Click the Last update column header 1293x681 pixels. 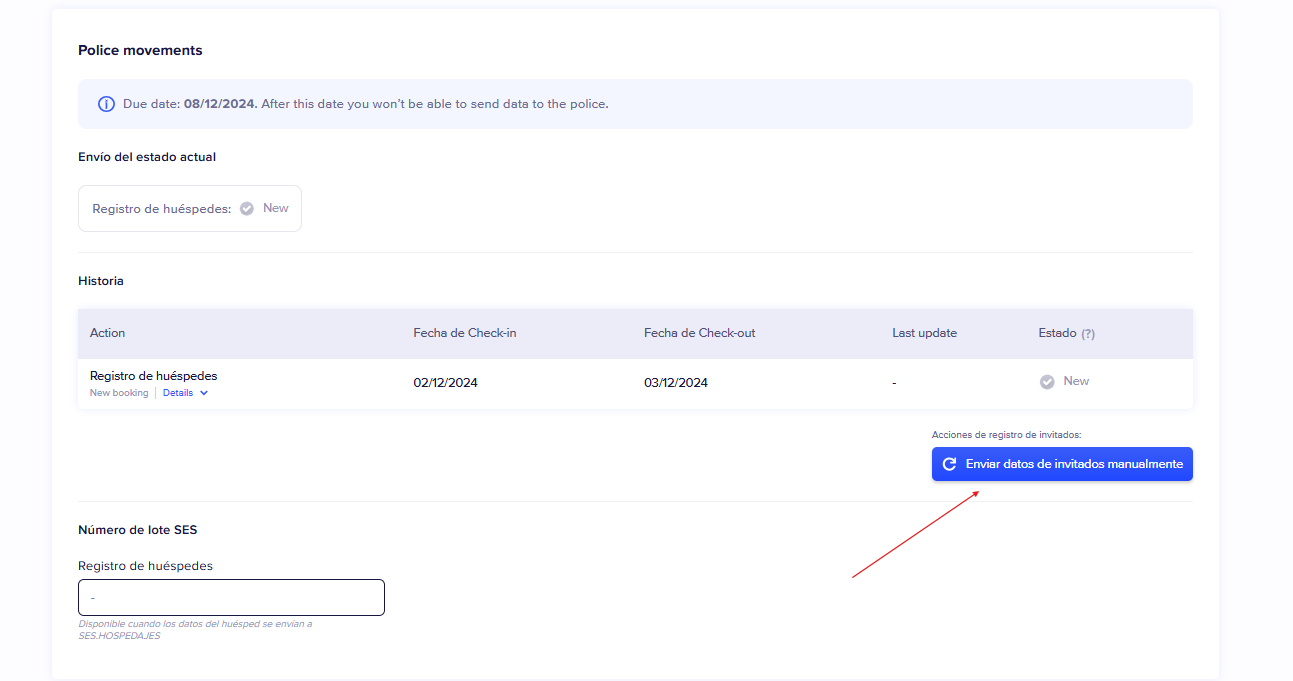(924, 333)
